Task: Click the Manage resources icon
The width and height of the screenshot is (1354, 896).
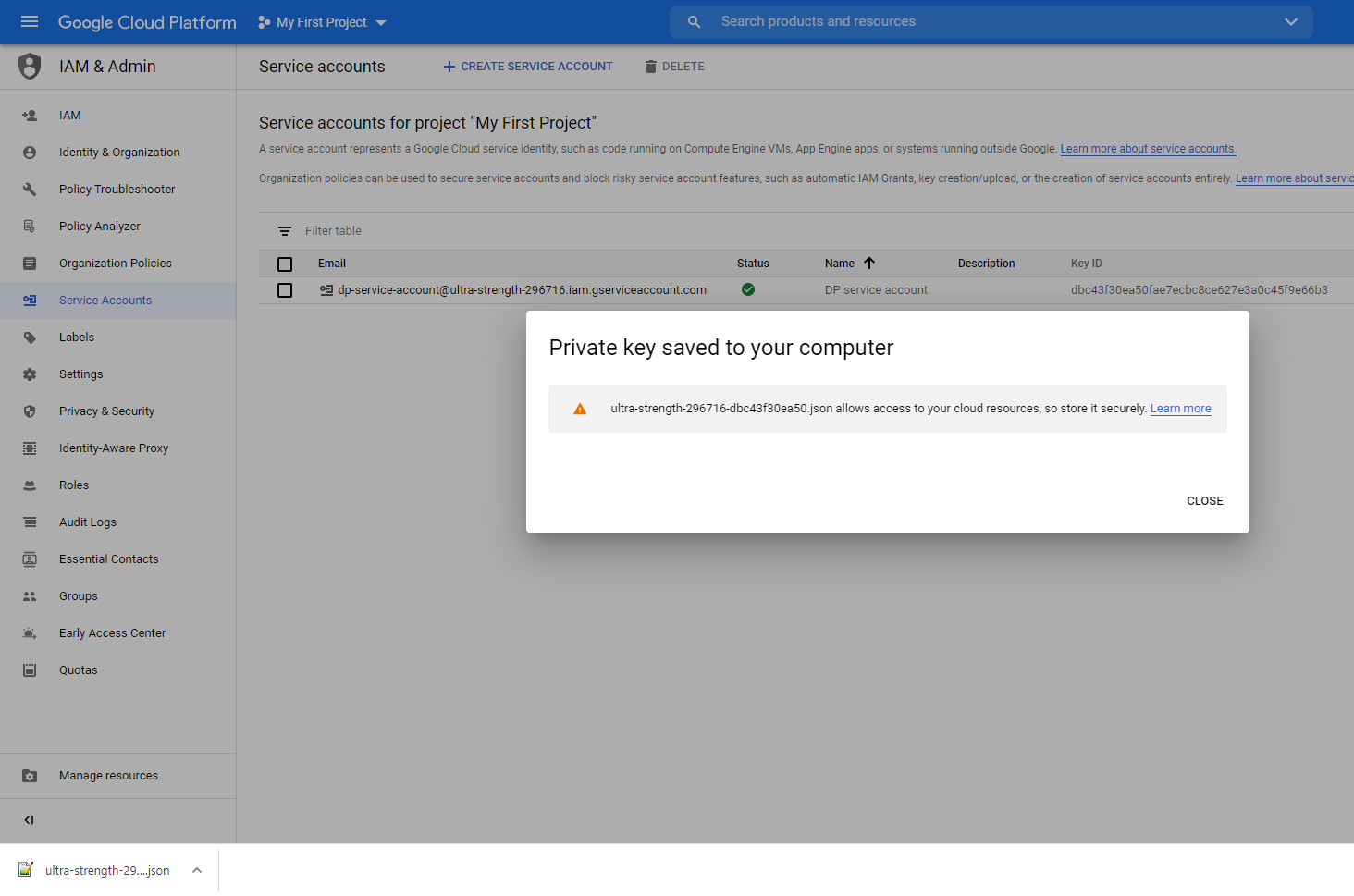Action: 30,776
